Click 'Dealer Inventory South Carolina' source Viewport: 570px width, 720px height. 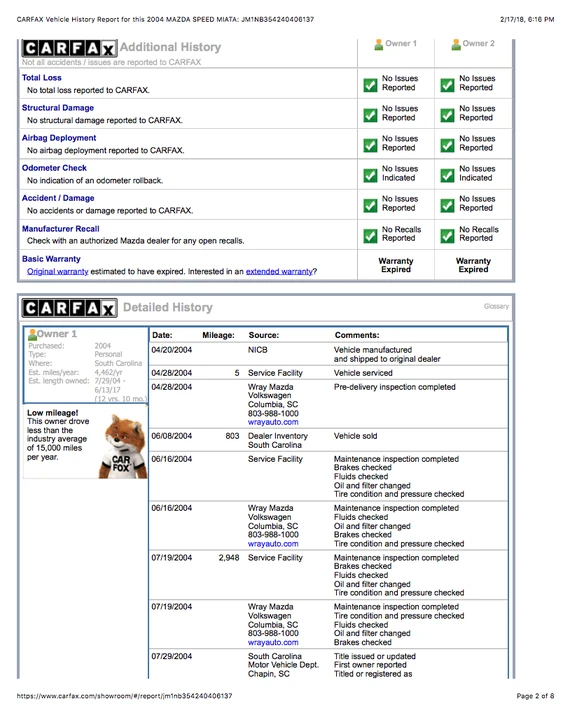pos(278,440)
